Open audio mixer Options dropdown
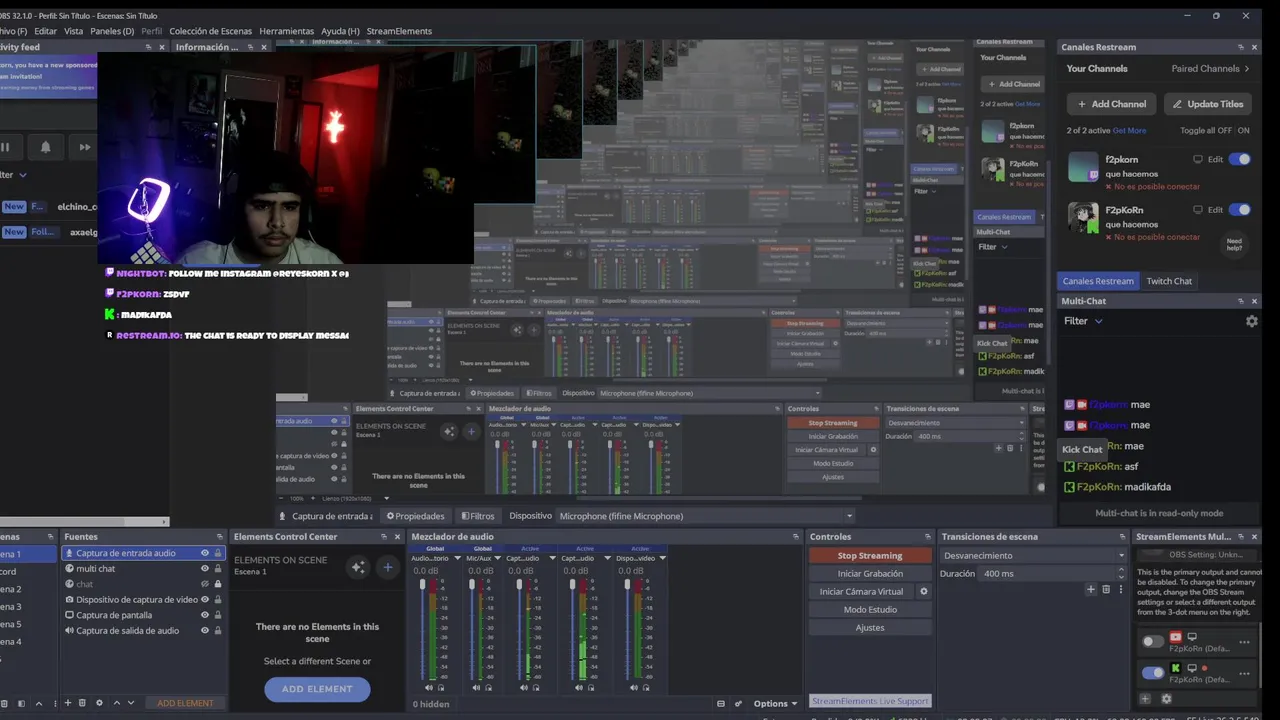Image resolution: width=1280 pixels, height=720 pixels. (775, 703)
